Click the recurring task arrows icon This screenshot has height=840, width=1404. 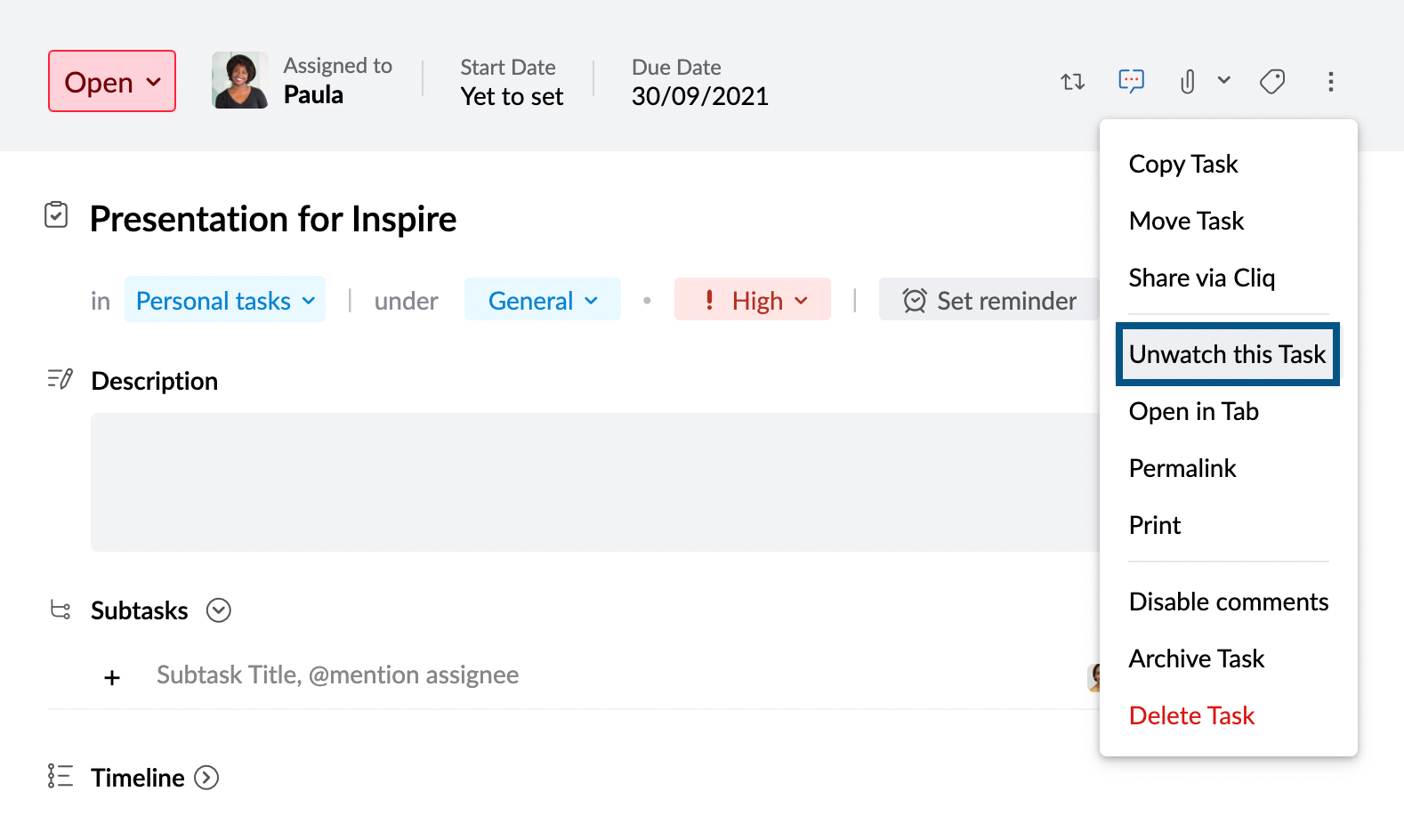pyautogui.click(x=1073, y=82)
